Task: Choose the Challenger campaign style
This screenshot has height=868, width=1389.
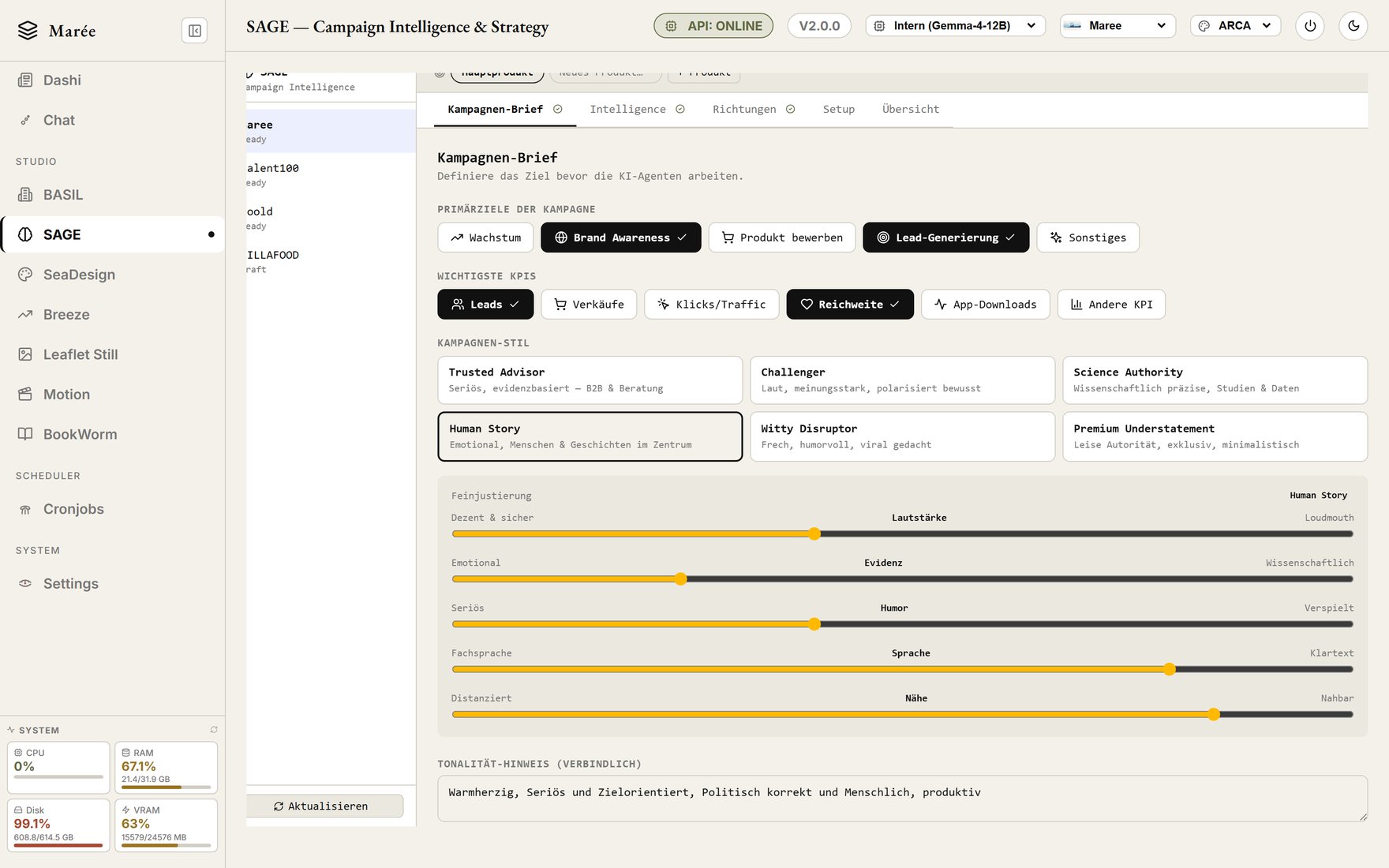Action: 903,380
